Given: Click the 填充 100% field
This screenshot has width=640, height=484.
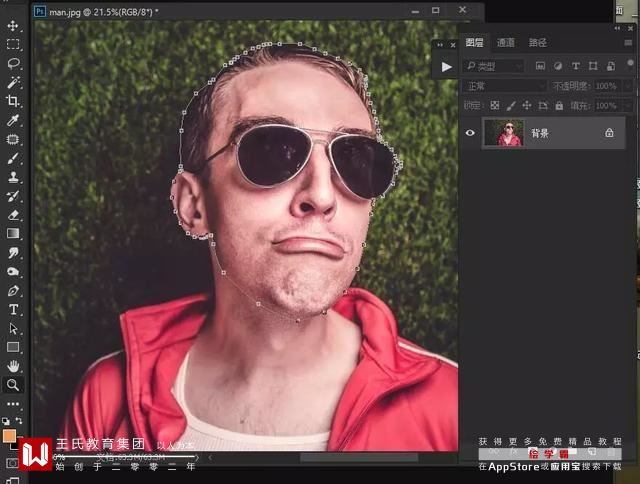Looking at the screenshot, I should coord(606,106).
